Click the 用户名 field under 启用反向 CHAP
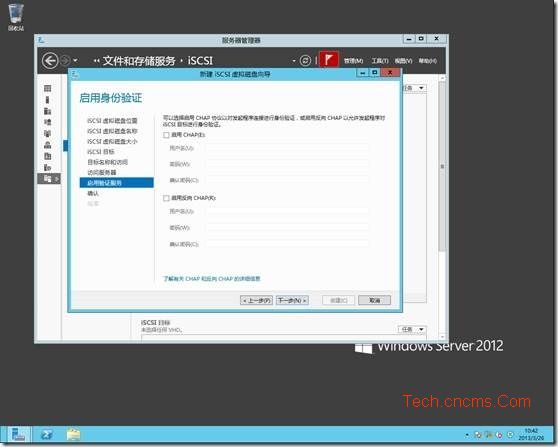 click(x=287, y=211)
